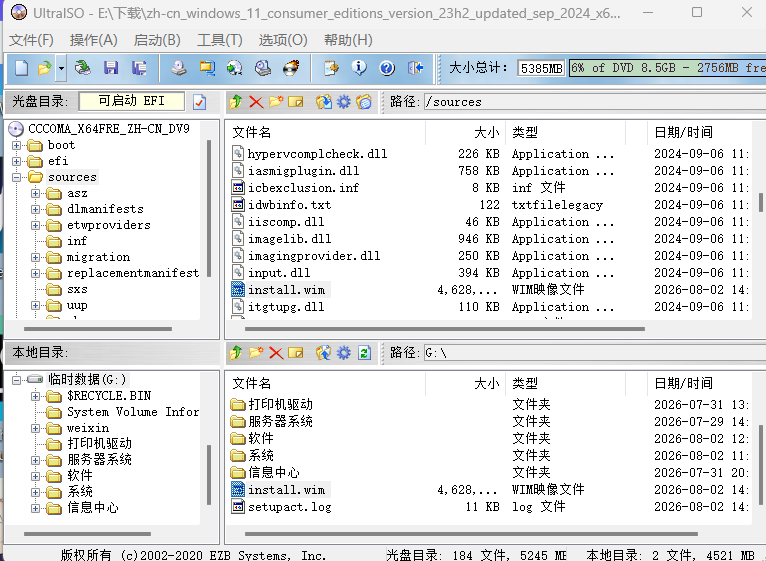Open the 工具(T) menu
This screenshot has width=766, height=561.
219,40
